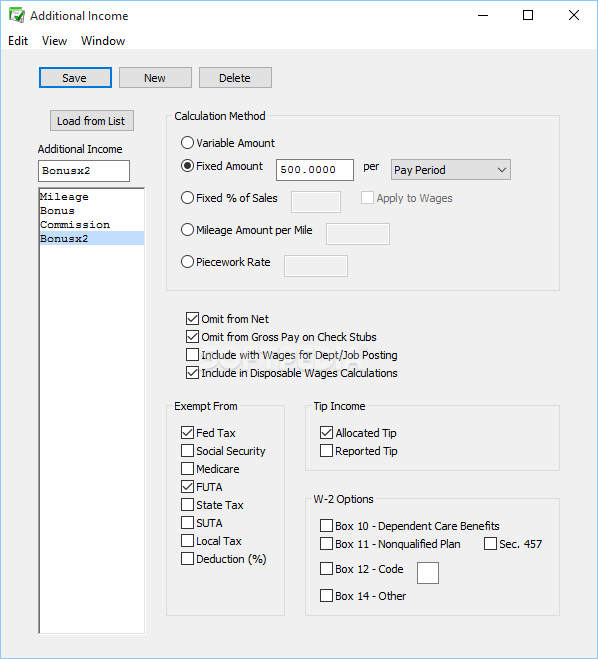Click the Box 12 code entry field
This screenshot has height=659, width=598.
point(428,573)
